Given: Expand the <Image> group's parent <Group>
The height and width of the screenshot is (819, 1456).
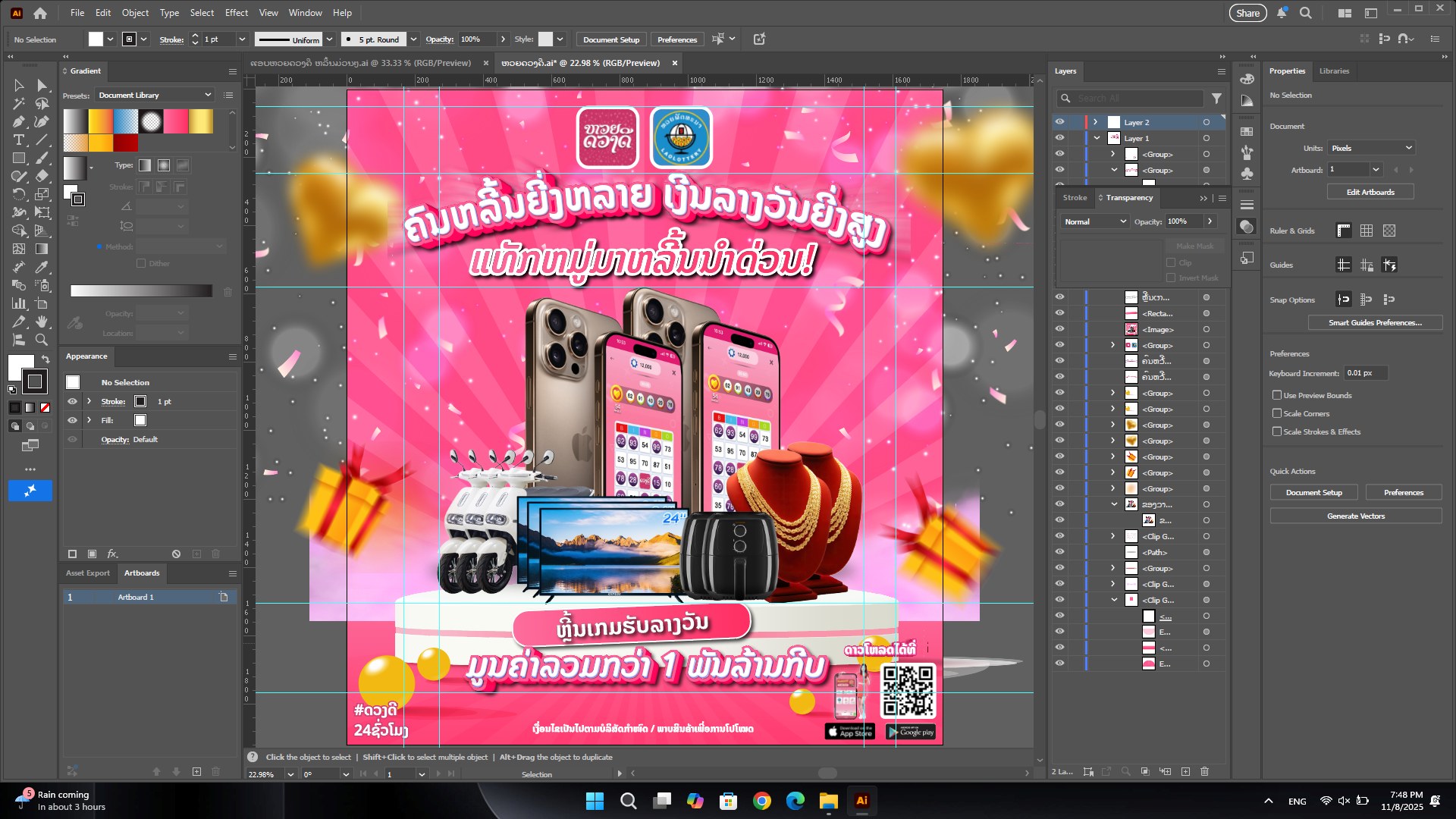Looking at the screenshot, I should click(x=1113, y=344).
